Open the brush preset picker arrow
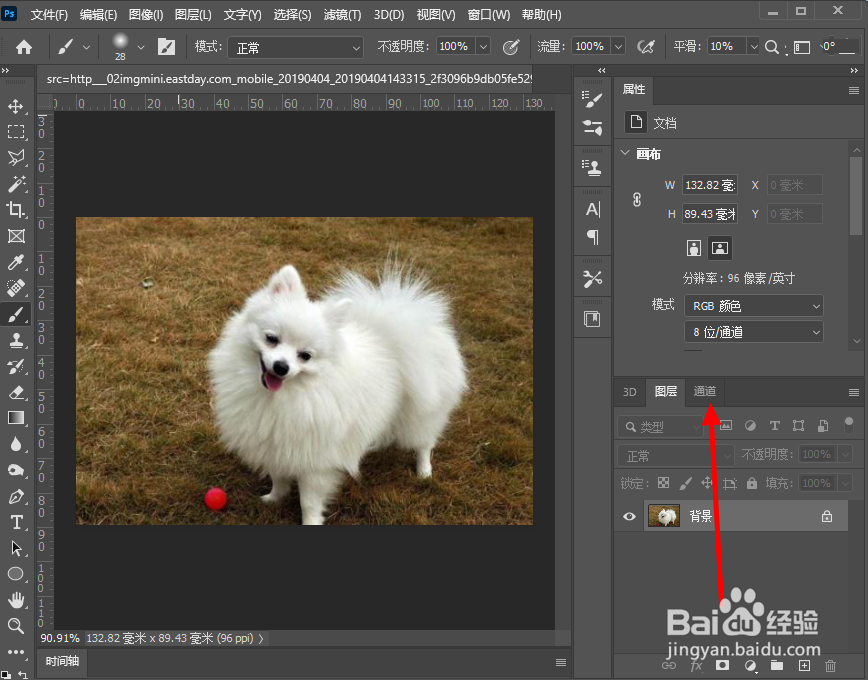Screen dimensions: 868x680 tap(141, 48)
